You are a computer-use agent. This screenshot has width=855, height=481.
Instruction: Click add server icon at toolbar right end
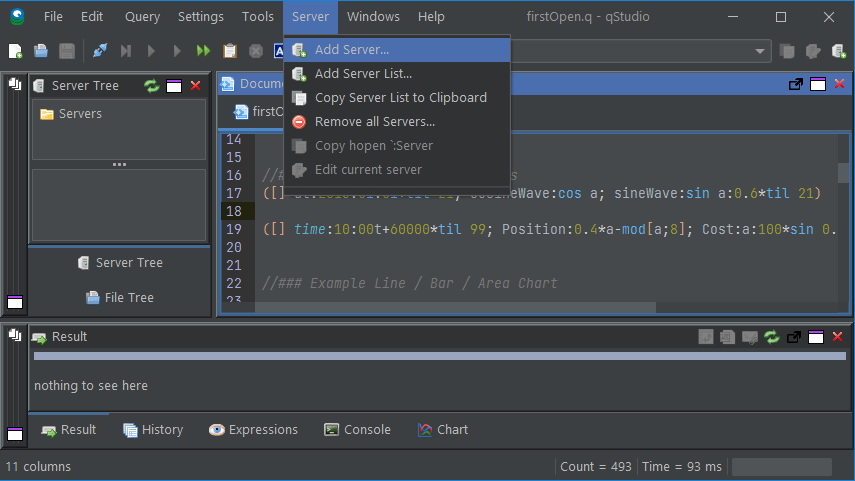click(839, 51)
